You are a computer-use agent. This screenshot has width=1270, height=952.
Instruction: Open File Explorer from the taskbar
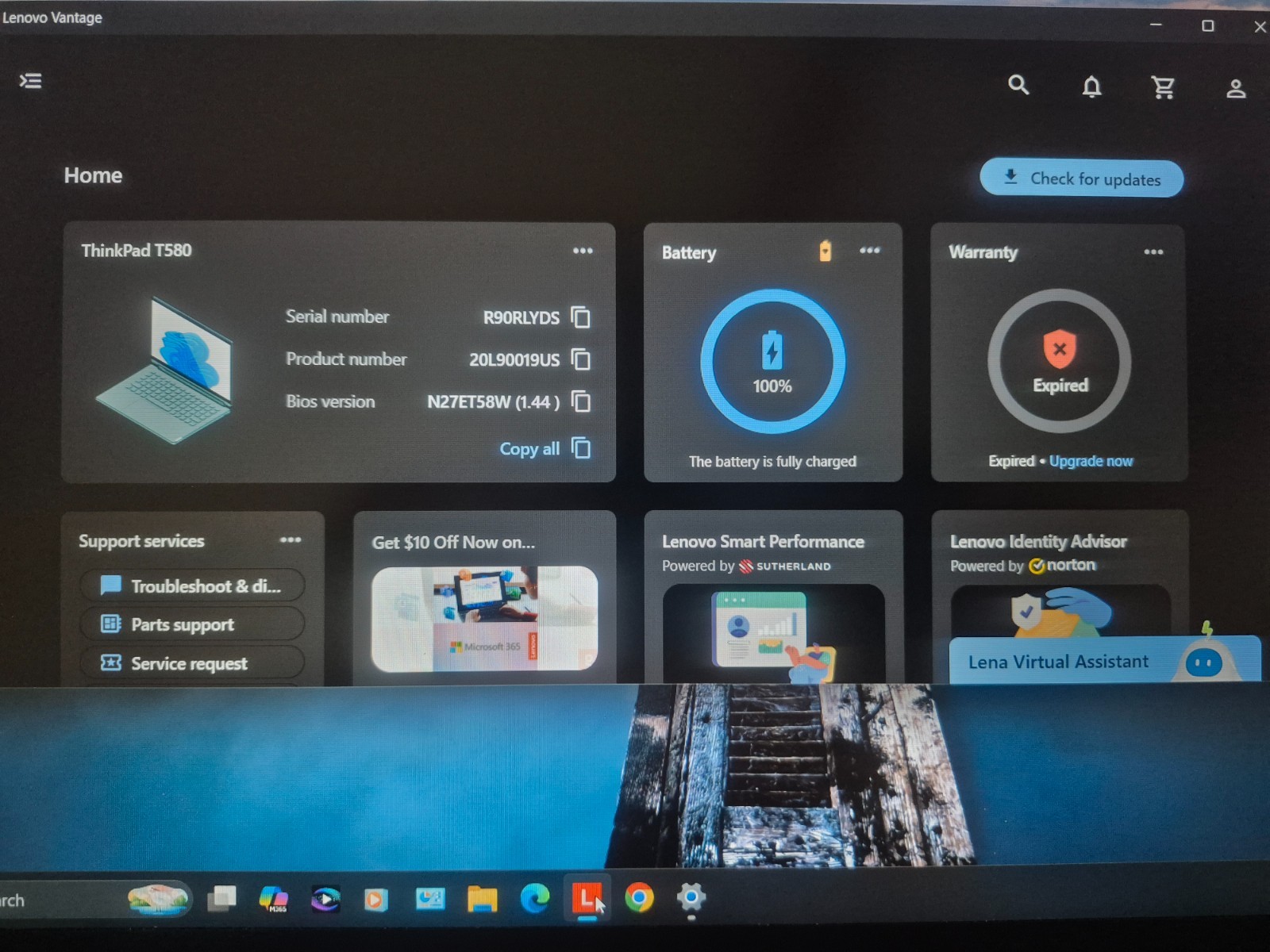click(482, 899)
